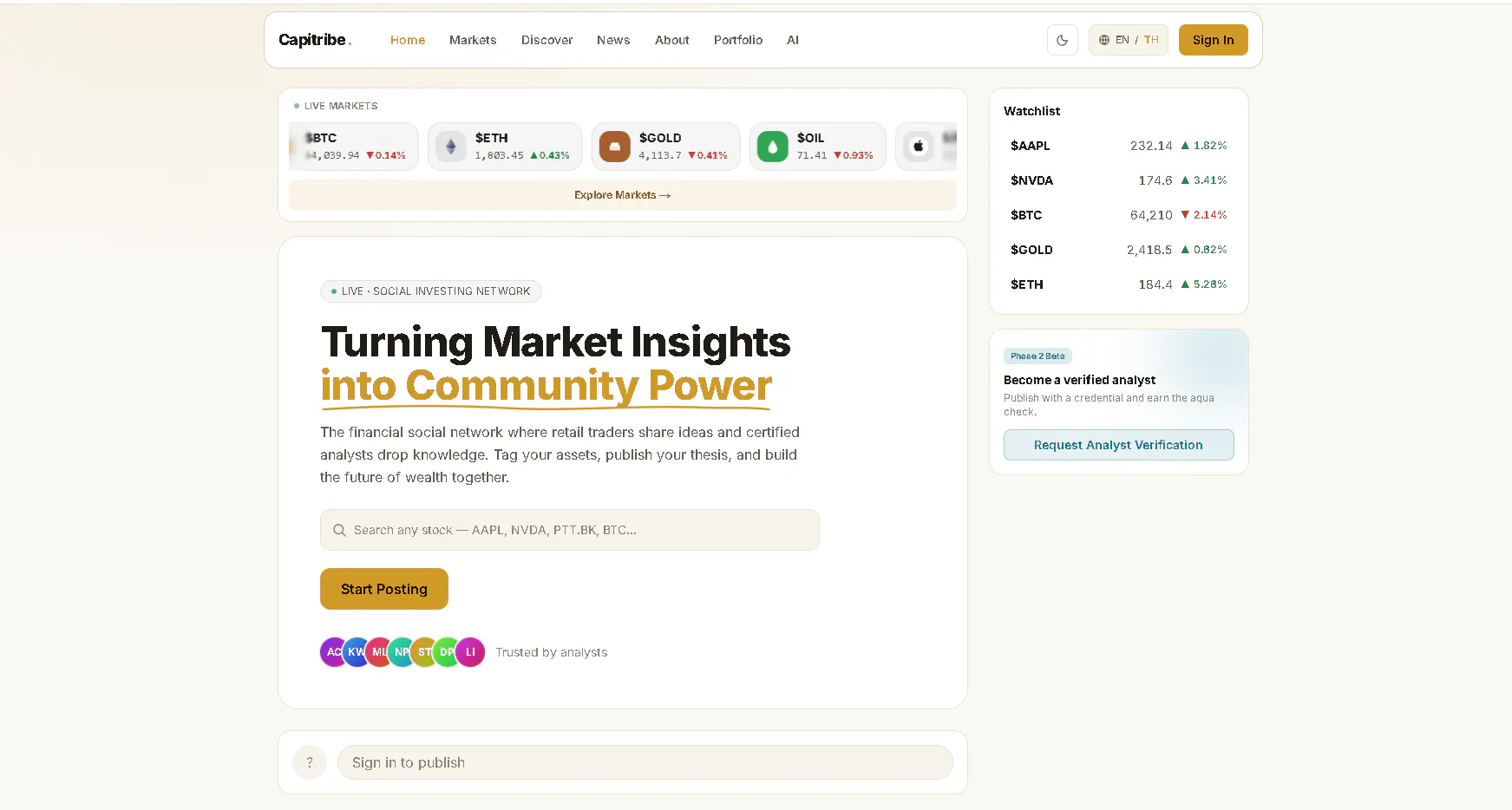This screenshot has height=810, width=1512.
Task: Click the Capitribe logo
Action: [315, 40]
